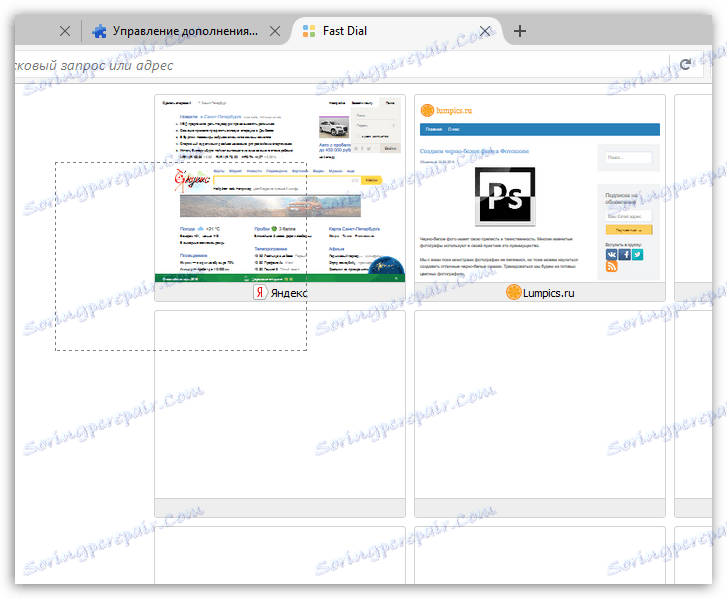Open a new tab with plus button
This screenshot has width=727, height=599.
coord(520,31)
